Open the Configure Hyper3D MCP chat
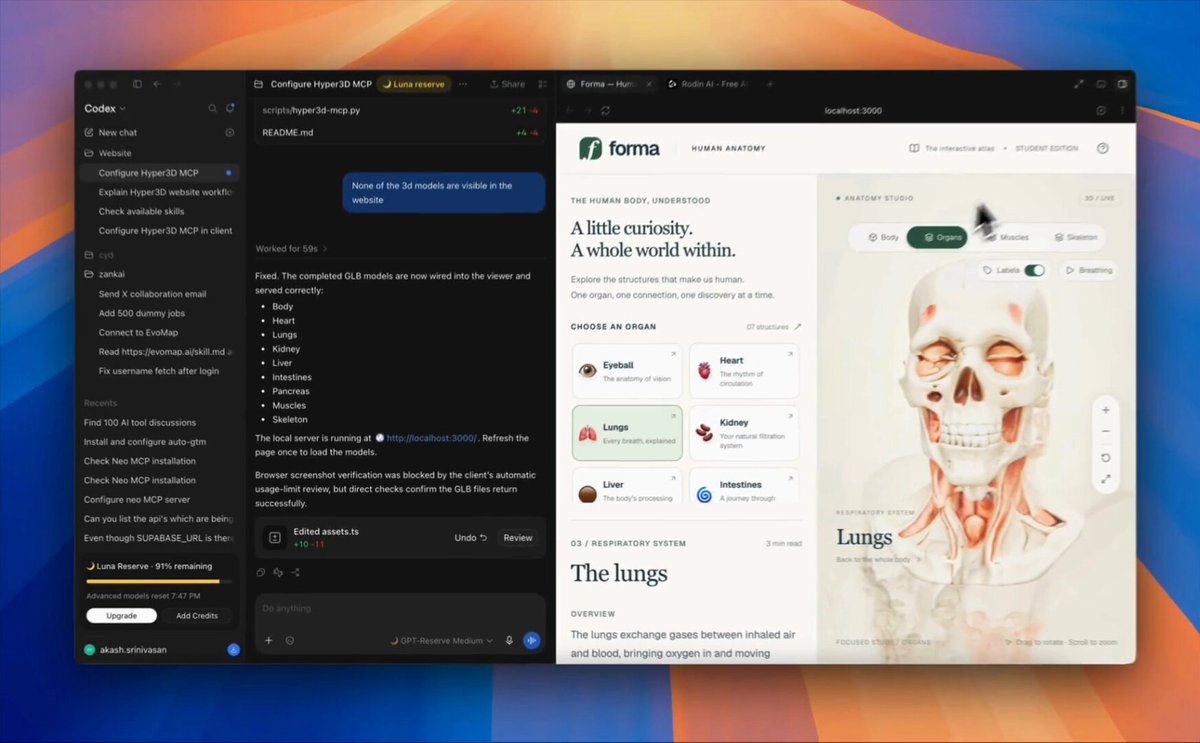This screenshot has width=1200, height=743. pos(159,173)
